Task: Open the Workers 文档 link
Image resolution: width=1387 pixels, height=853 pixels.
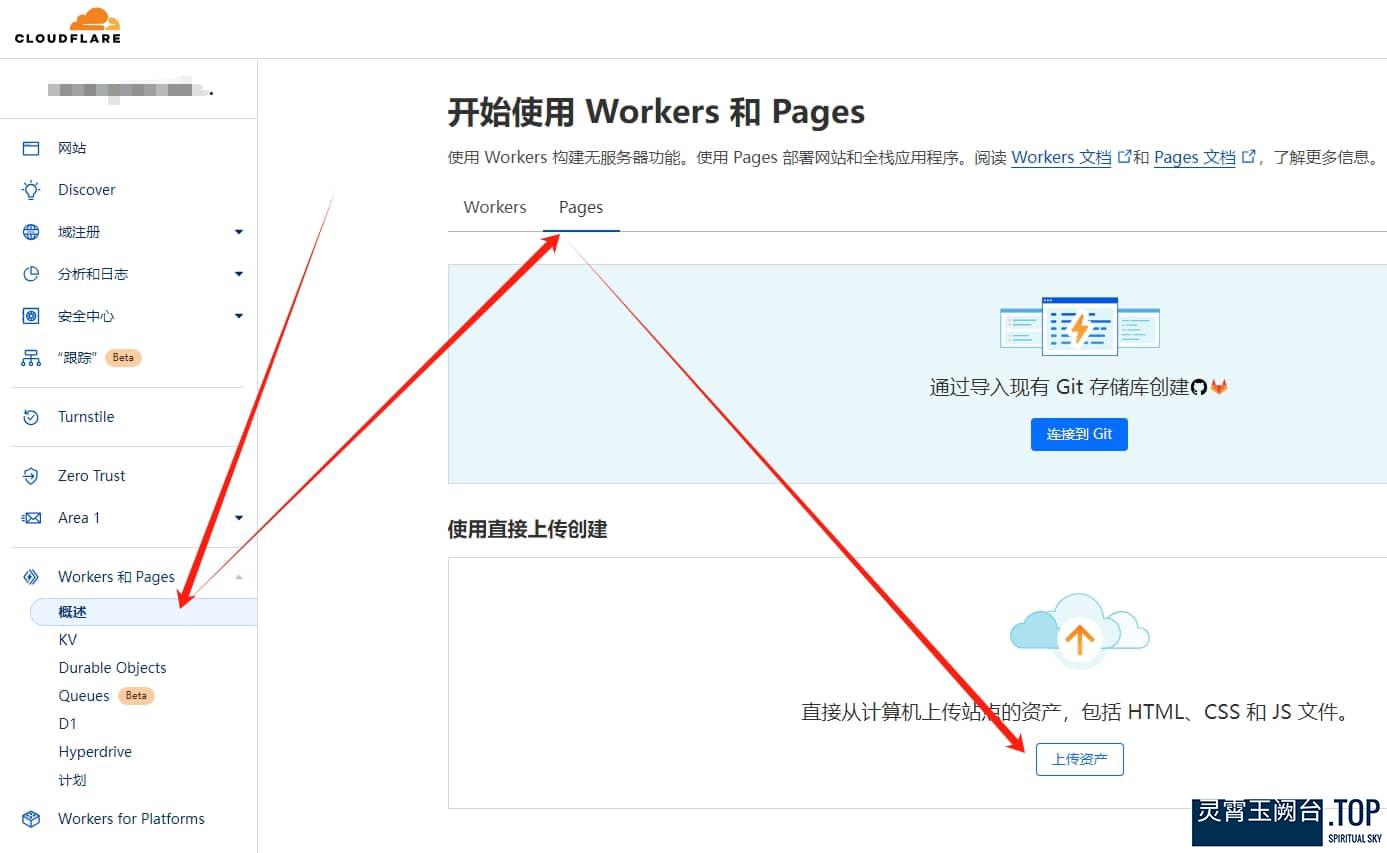Action: point(1061,157)
